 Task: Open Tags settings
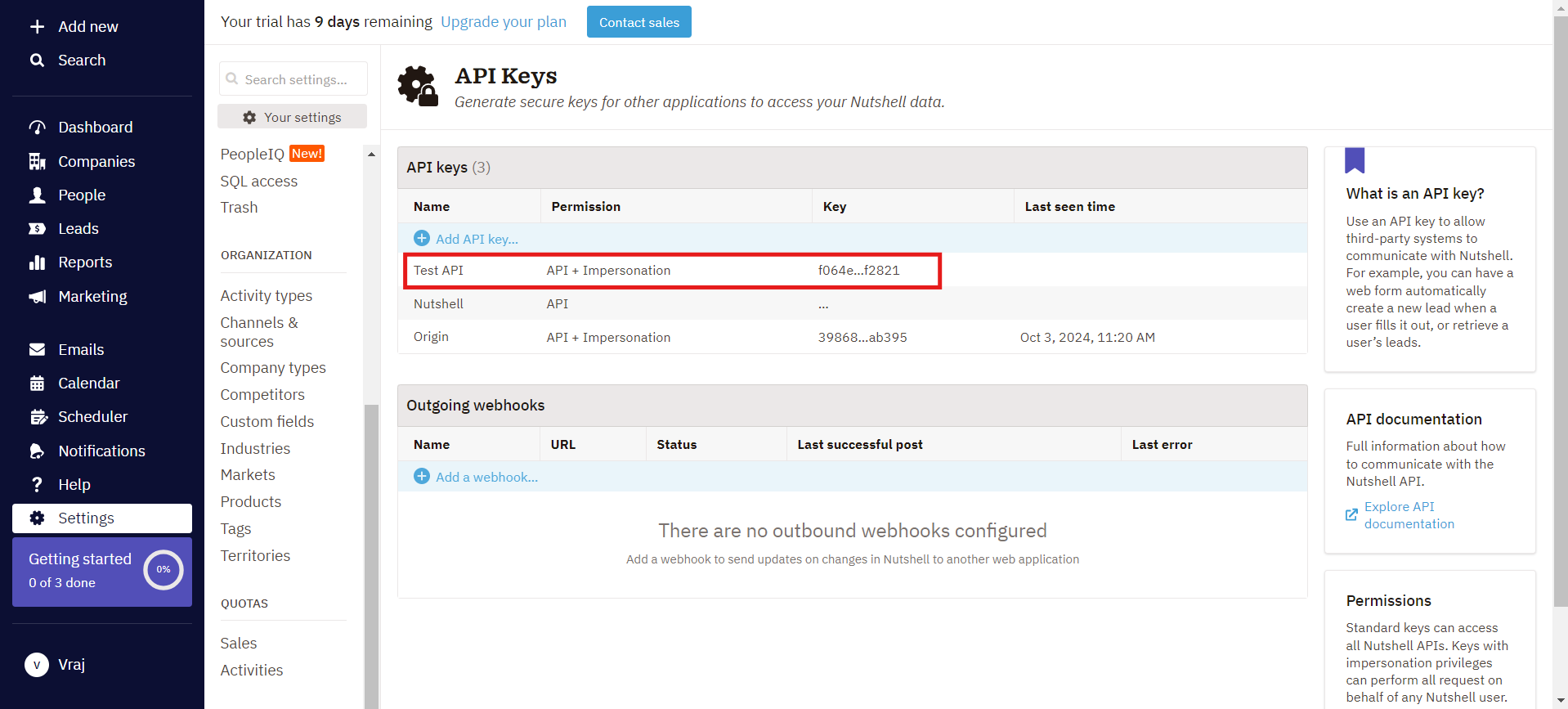235,529
